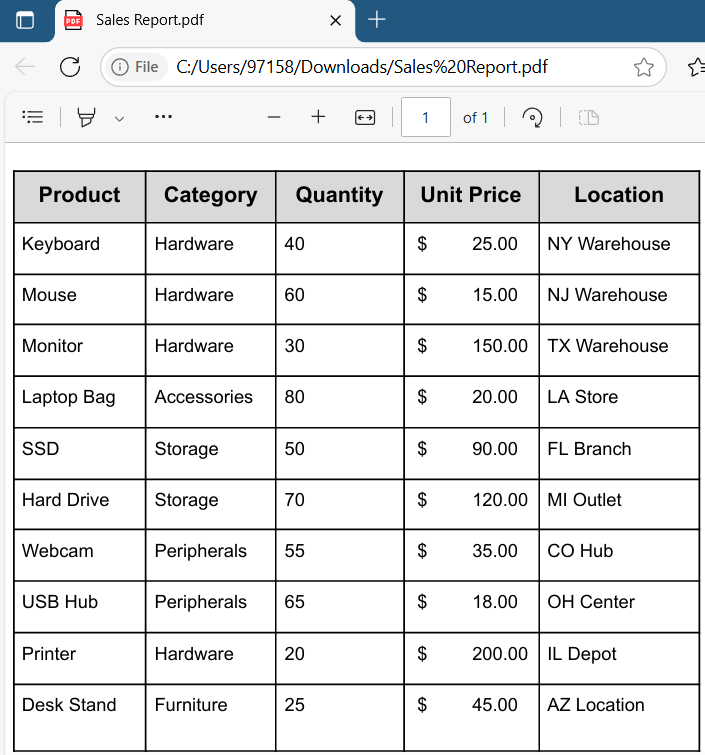Click the Location column header

[x=619, y=195]
